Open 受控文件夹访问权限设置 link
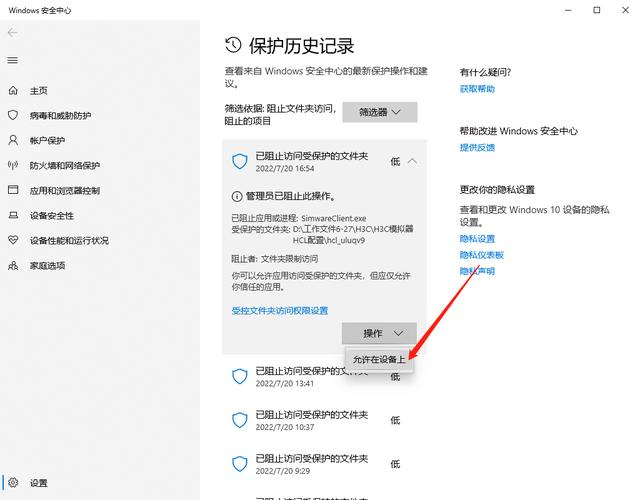This screenshot has height=500, width=640. click(x=280, y=311)
